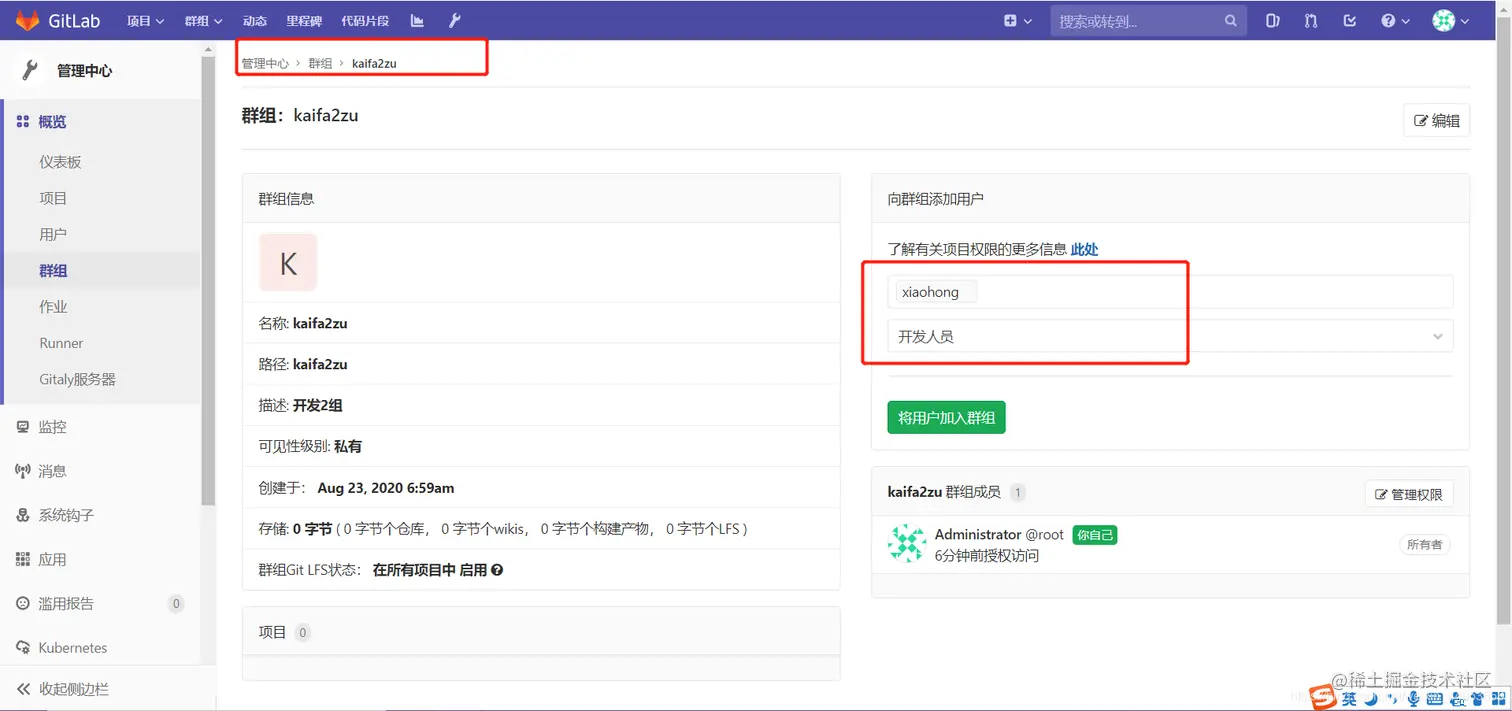Click the 群组 breadcrumb link
This screenshot has height=711, width=1512.
(320, 63)
